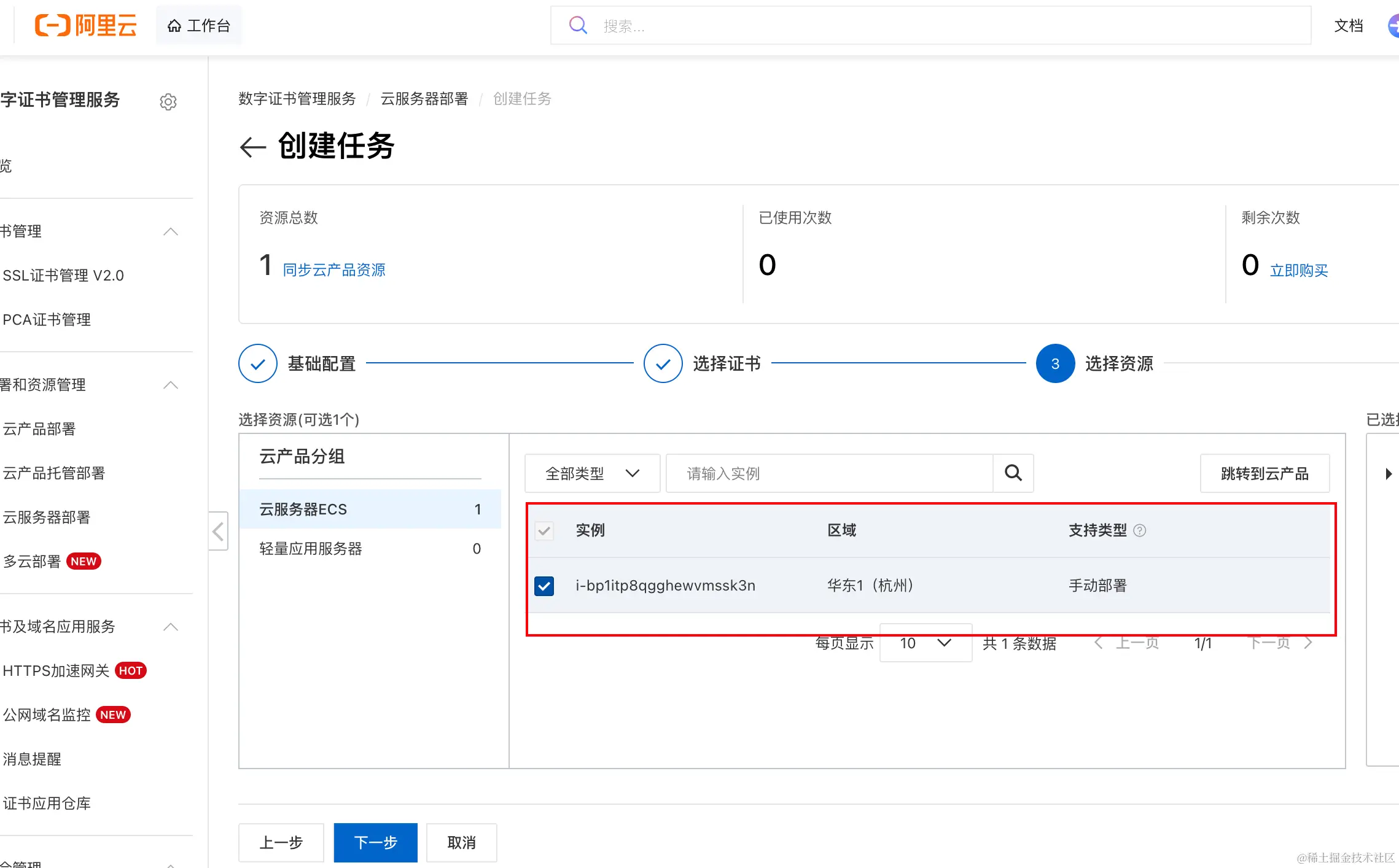
Task: Toggle the select-all checkbox in table header
Action: pos(544,531)
